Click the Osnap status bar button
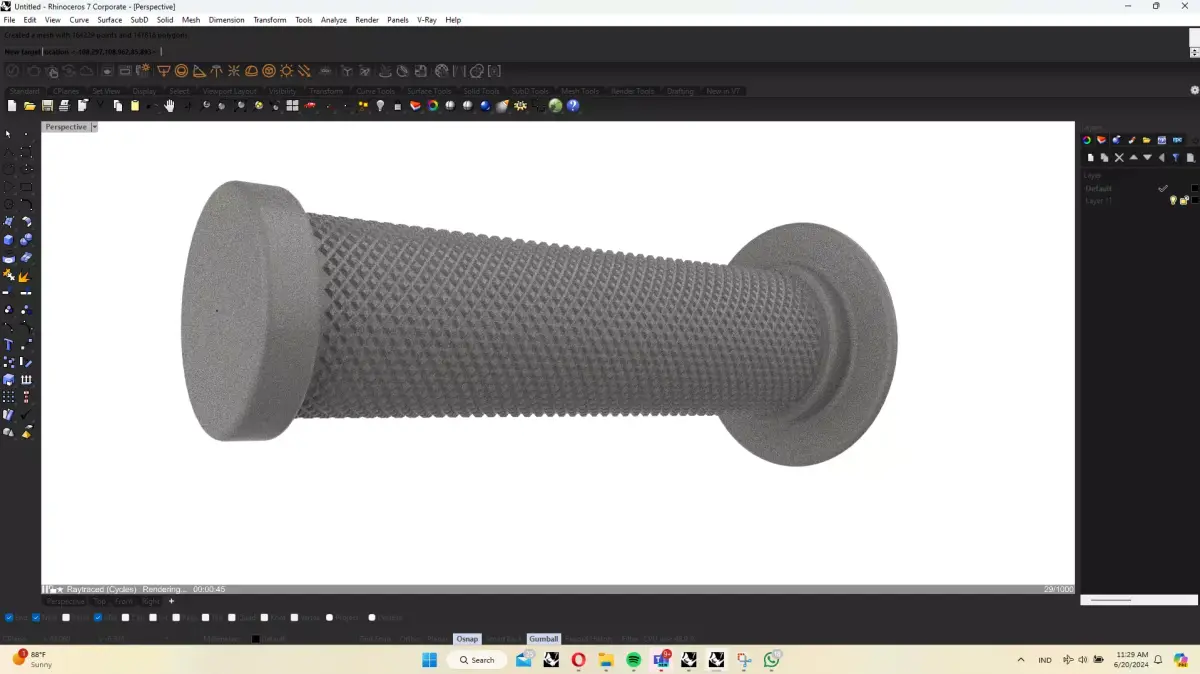Viewport: 1200px width, 674px height. [x=467, y=638]
